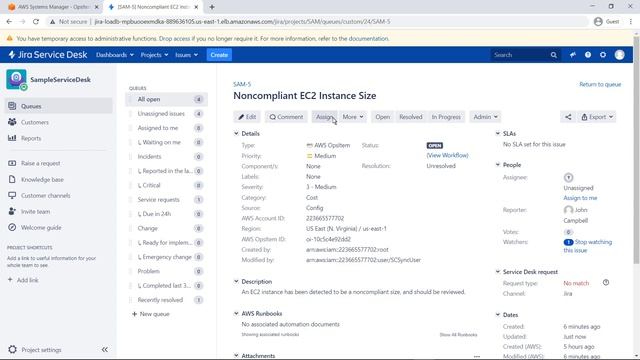This screenshot has height=360, width=640.
Task: Open the Issues dropdown menu
Action: (187, 55)
